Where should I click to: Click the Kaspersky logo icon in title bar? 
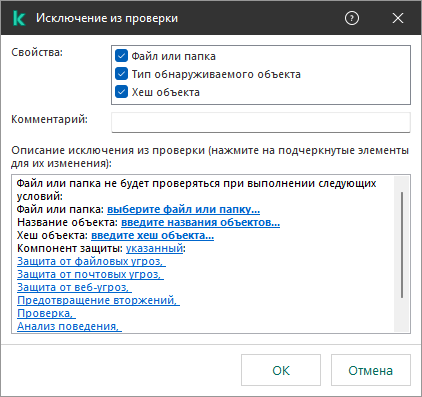pos(19,18)
